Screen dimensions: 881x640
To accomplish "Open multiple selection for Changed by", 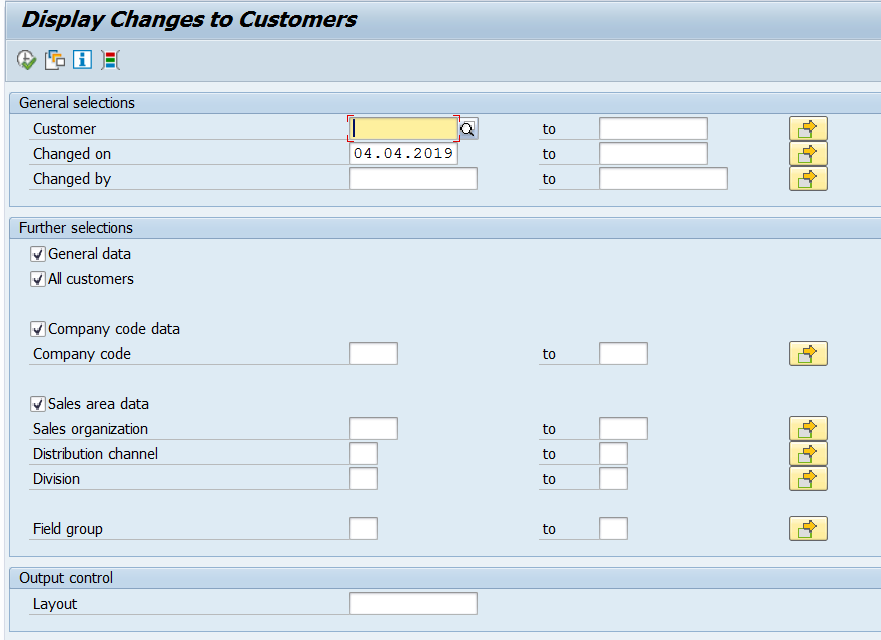I will coord(808,179).
